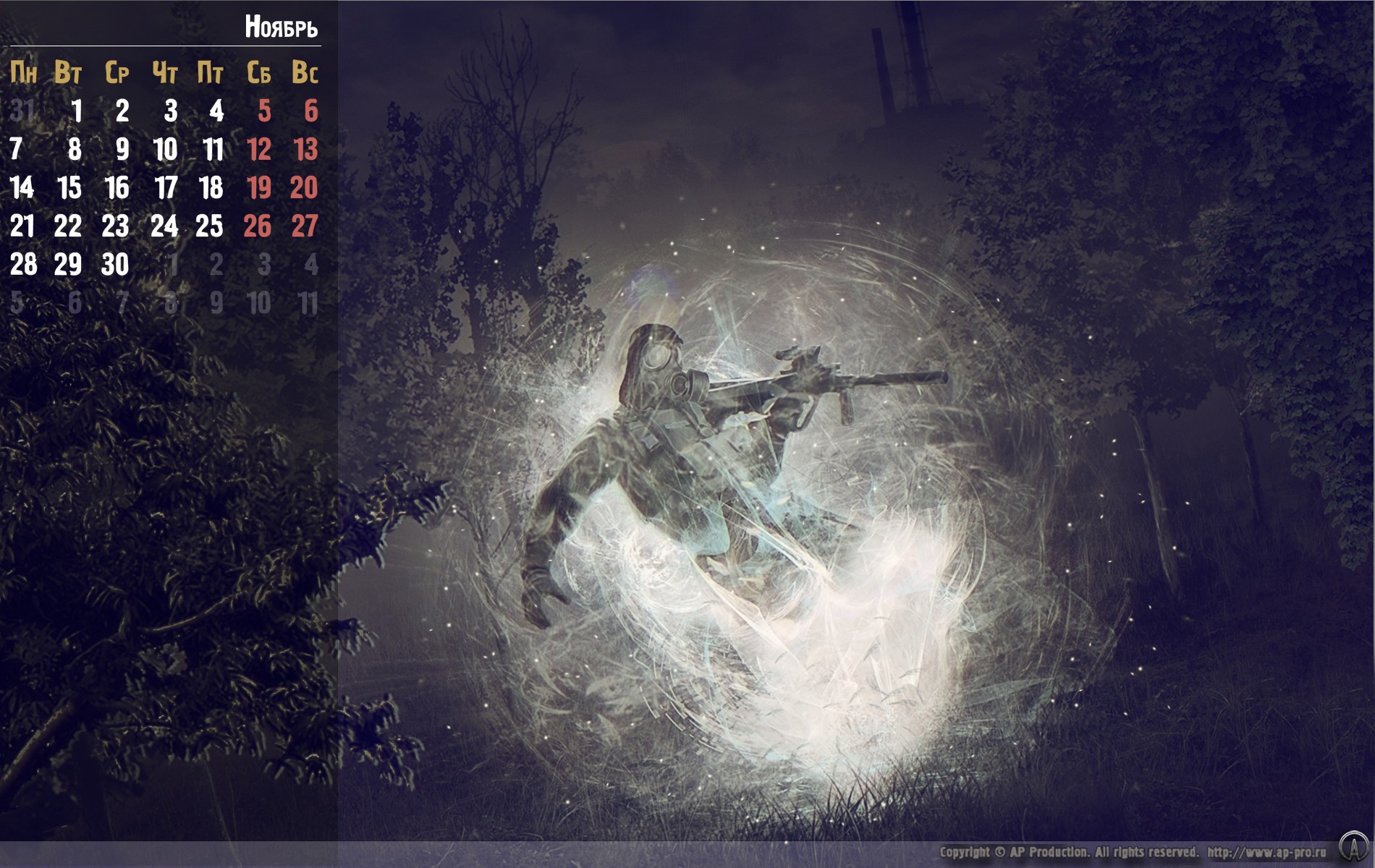Image resolution: width=1375 pixels, height=868 pixels.
Task: Select the white November date 11
Action: pos(213,149)
